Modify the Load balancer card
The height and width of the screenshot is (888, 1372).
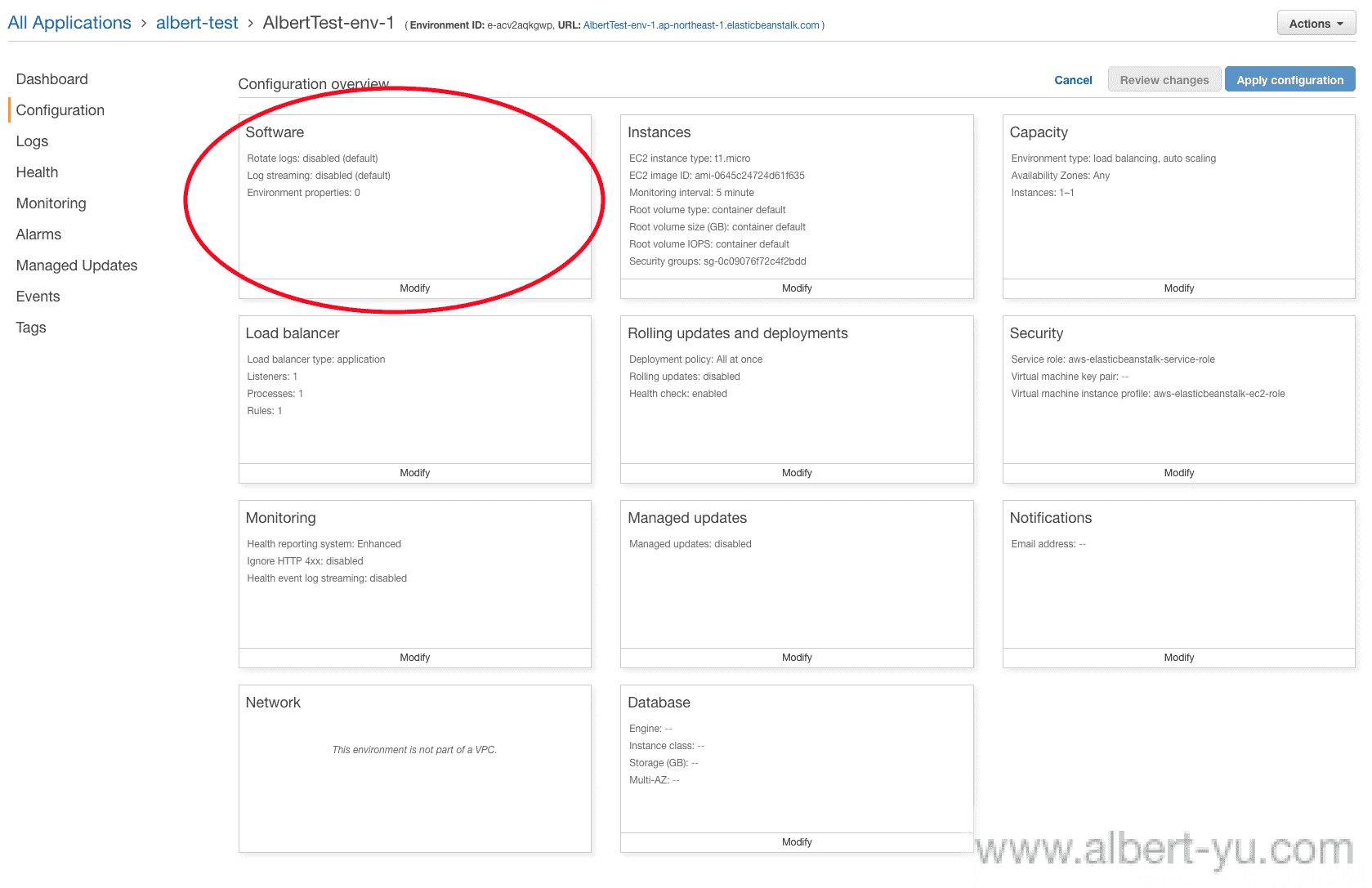415,473
